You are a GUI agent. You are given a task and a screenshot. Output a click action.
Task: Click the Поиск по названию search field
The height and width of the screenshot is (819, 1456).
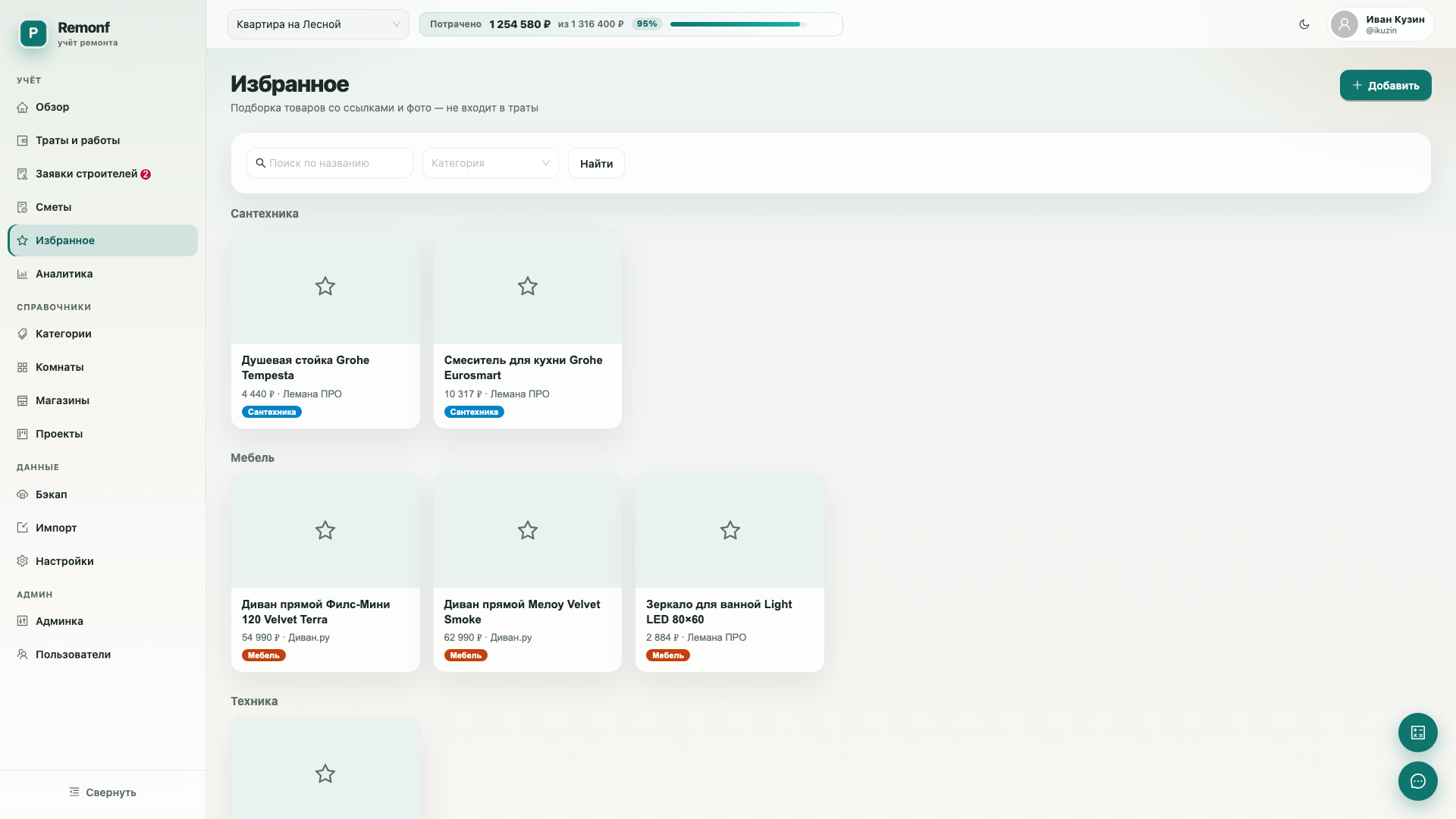coord(330,163)
